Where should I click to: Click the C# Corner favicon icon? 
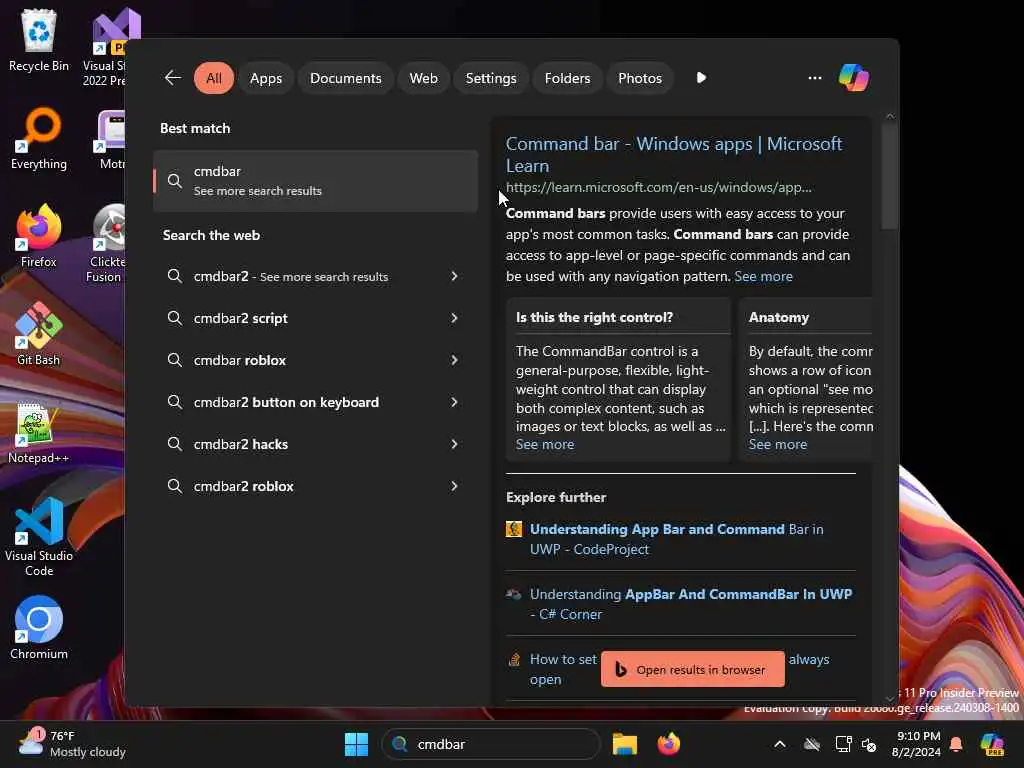(x=514, y=594)
